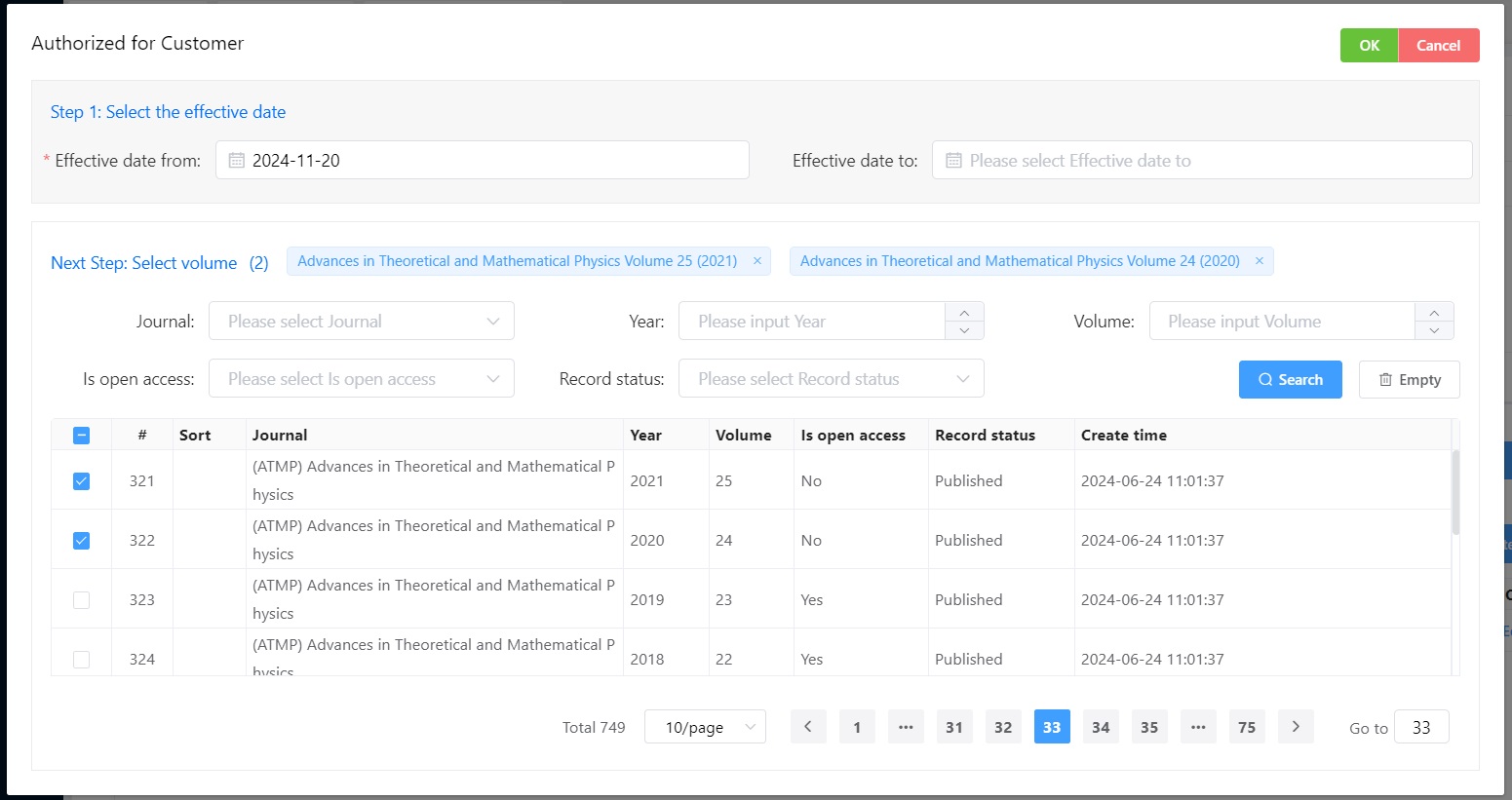Click calendar icon in Effective date to
This screenshot has height=800, width=1512.
click(953, 160)
